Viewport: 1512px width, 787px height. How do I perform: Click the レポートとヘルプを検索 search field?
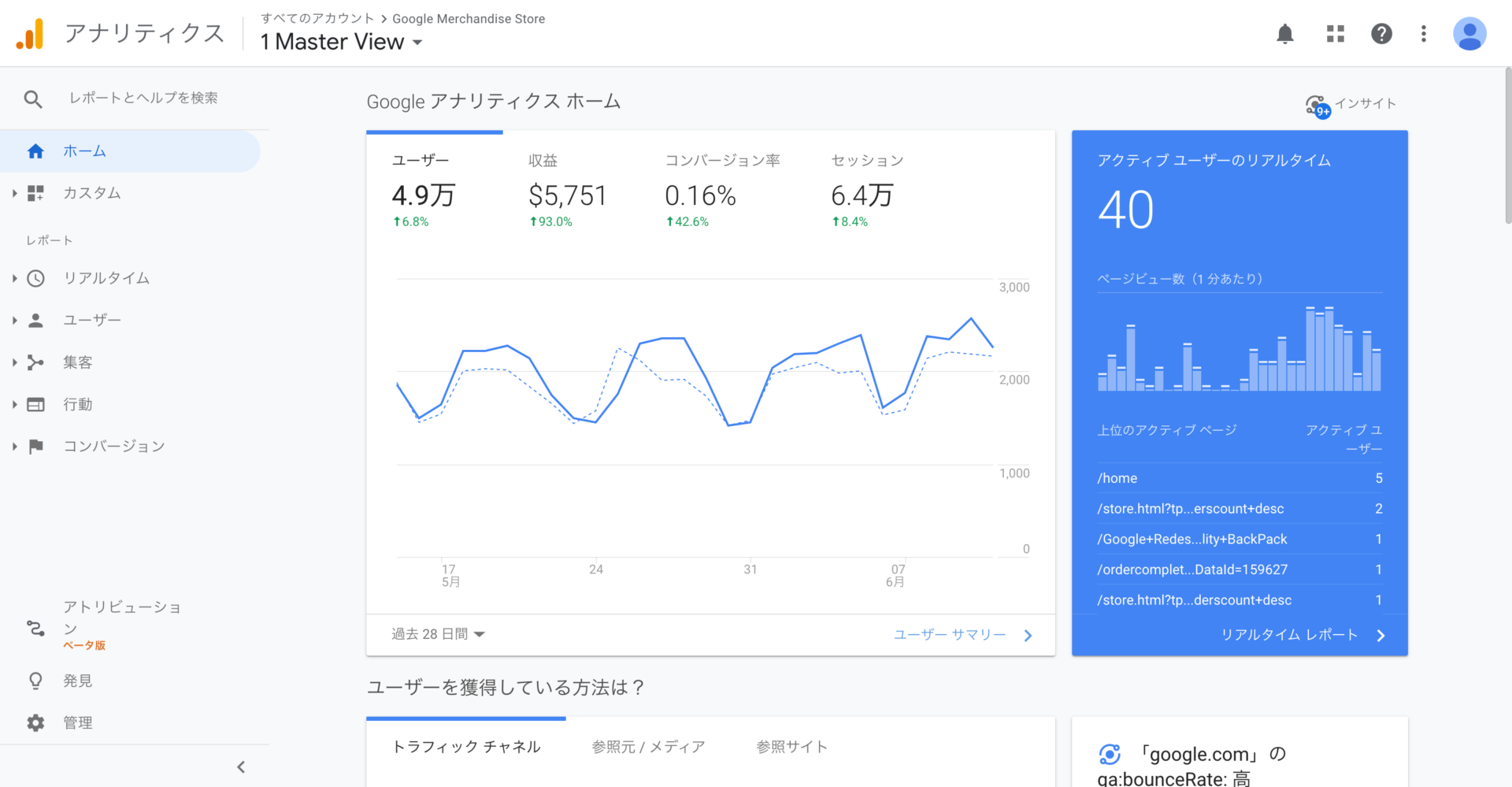point(143,98)
